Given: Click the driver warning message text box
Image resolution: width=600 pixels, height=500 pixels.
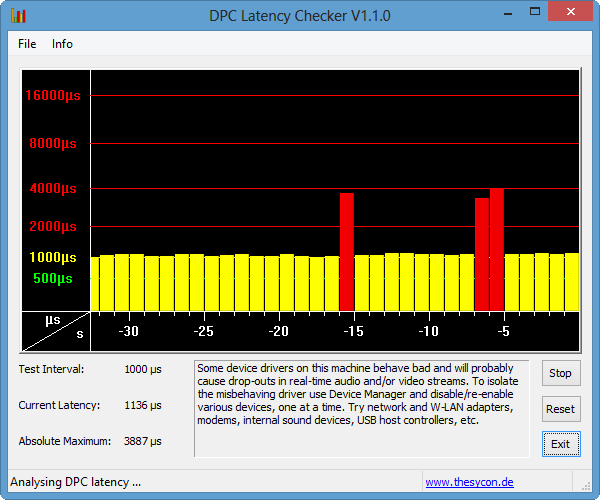Looking at the screenshot, I should point(362,409).
